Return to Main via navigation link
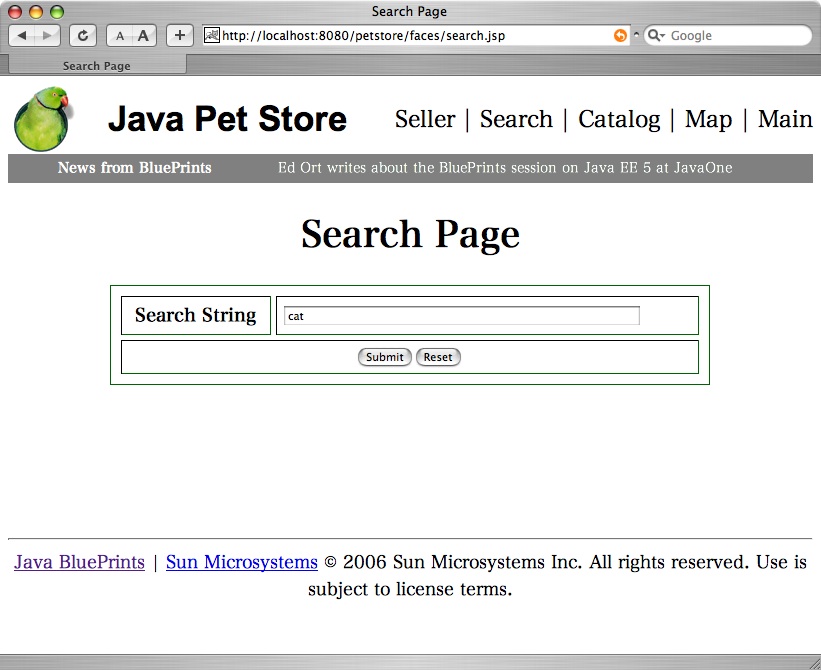This screenshot has height=670, width=821. 784,119
